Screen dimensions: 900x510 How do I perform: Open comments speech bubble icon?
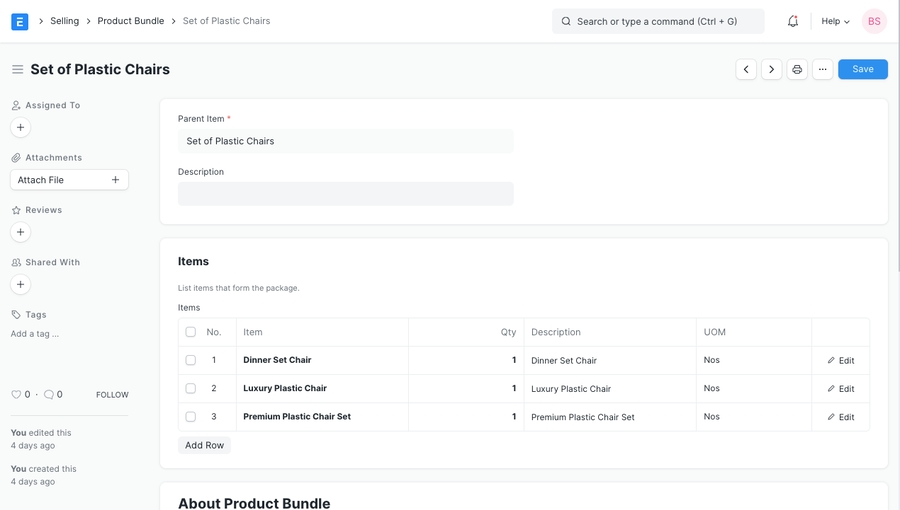pos(49,395)
